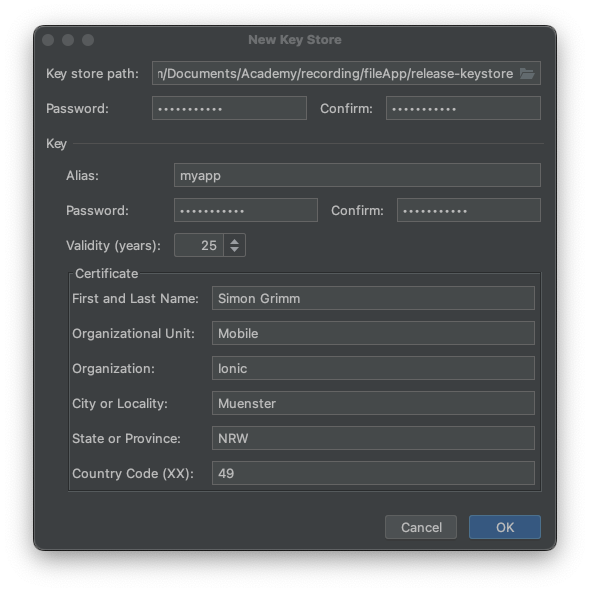Focus the Key store path field

coord(336,73)
